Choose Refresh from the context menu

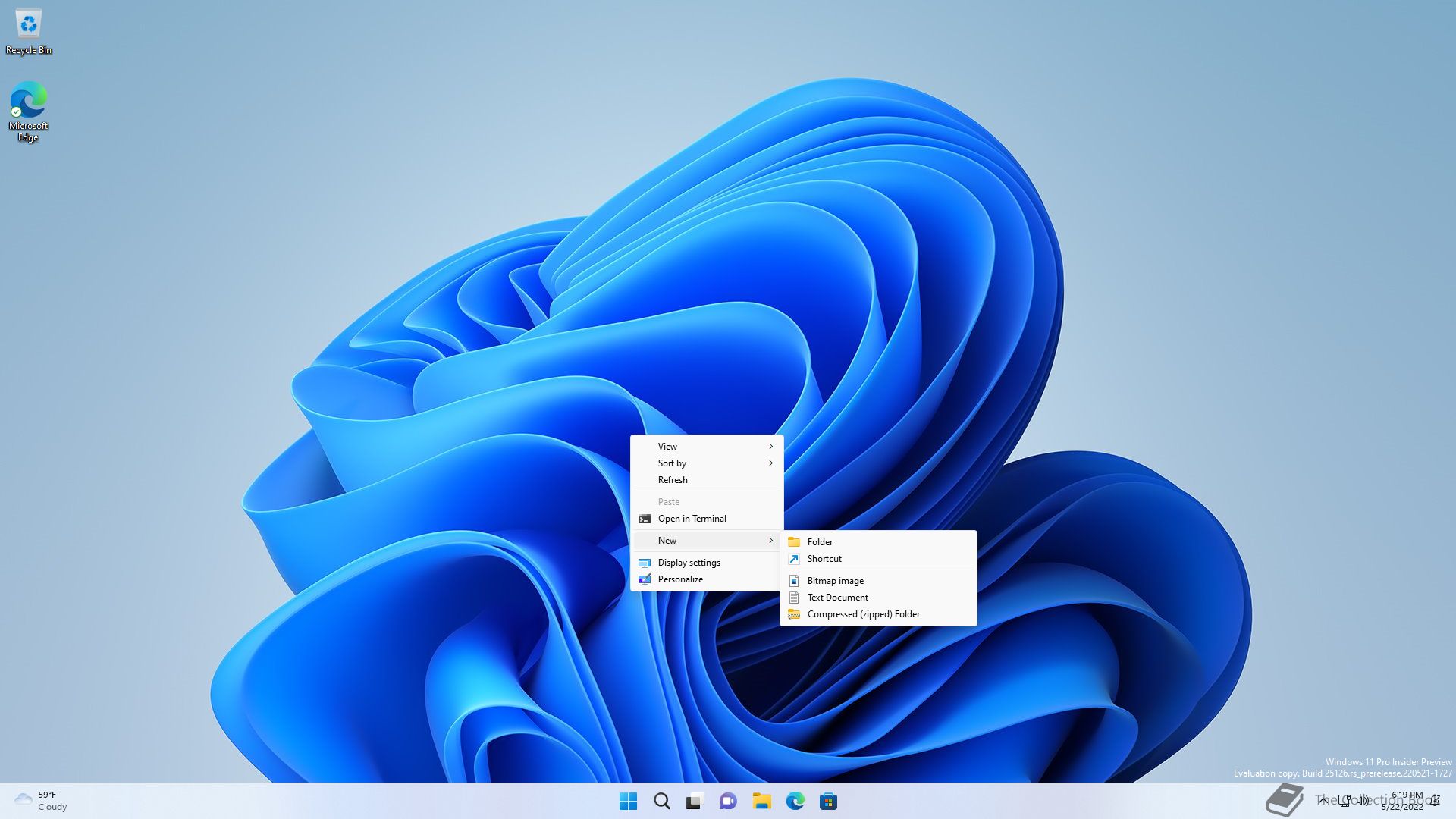(707, 479)
